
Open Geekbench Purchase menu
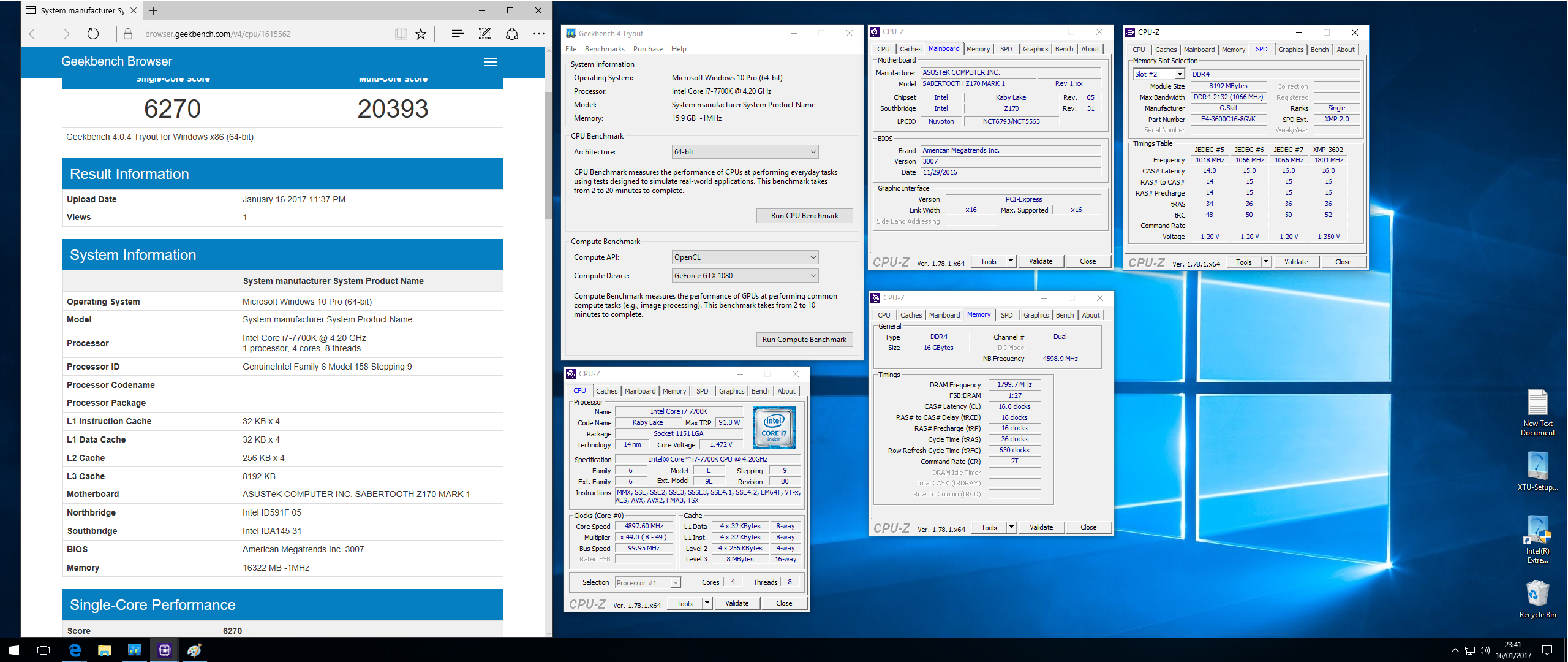[x=648, y=49]
